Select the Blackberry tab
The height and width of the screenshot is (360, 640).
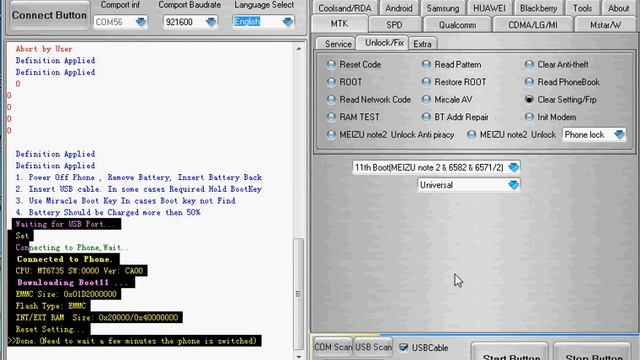pos(538,8)
